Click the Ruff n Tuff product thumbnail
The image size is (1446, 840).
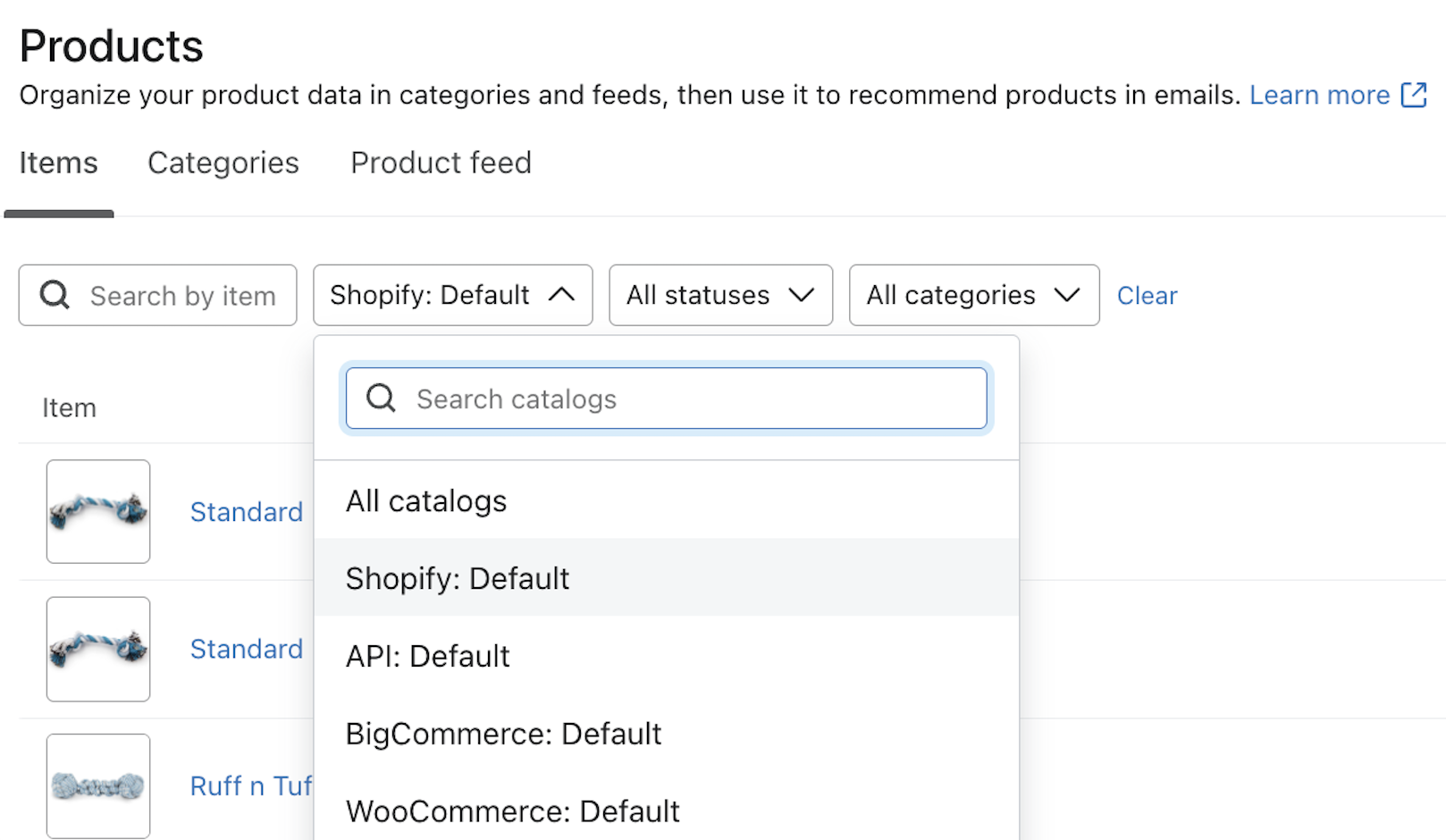98,786
